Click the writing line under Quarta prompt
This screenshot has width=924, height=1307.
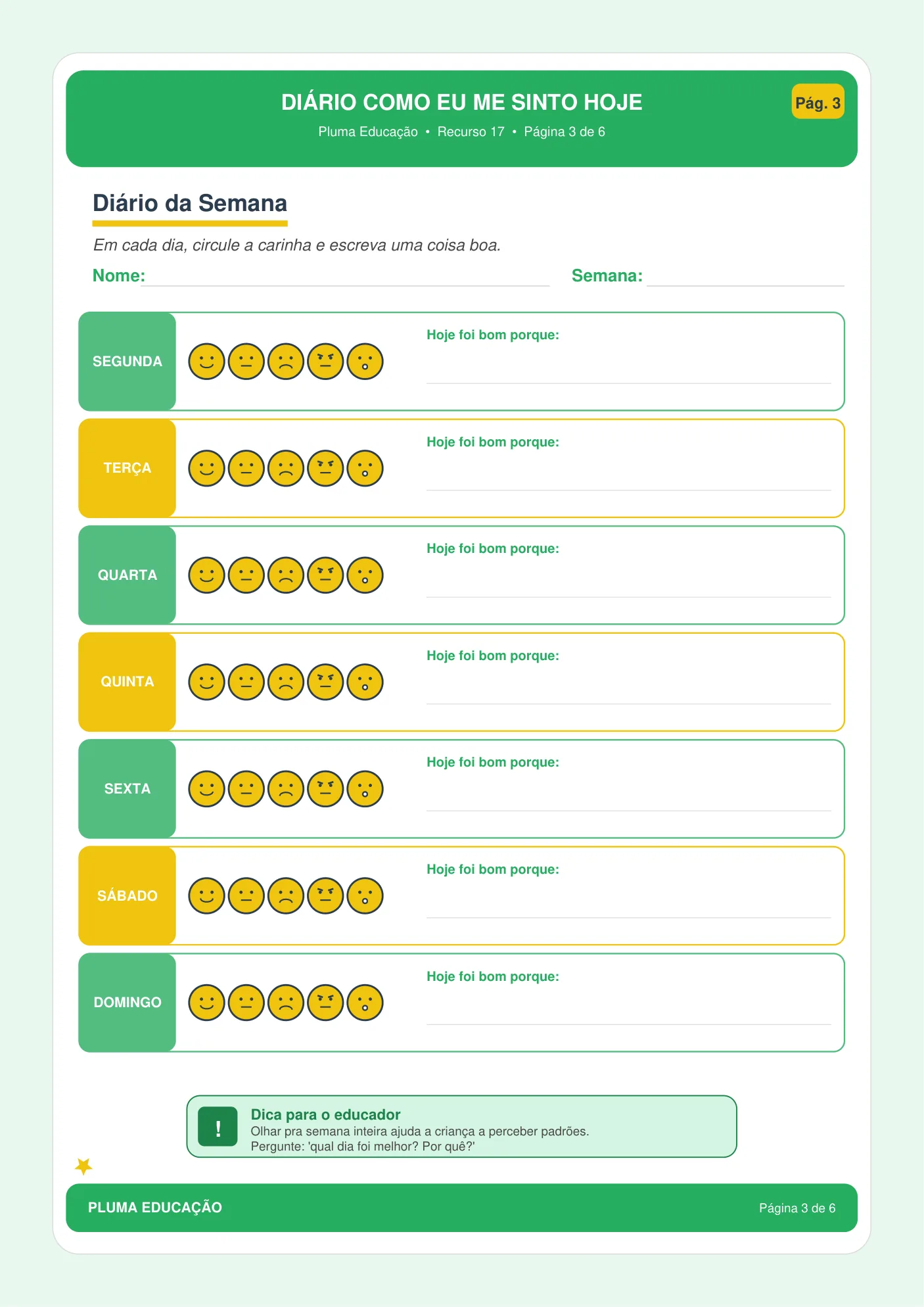click(629, 596)
